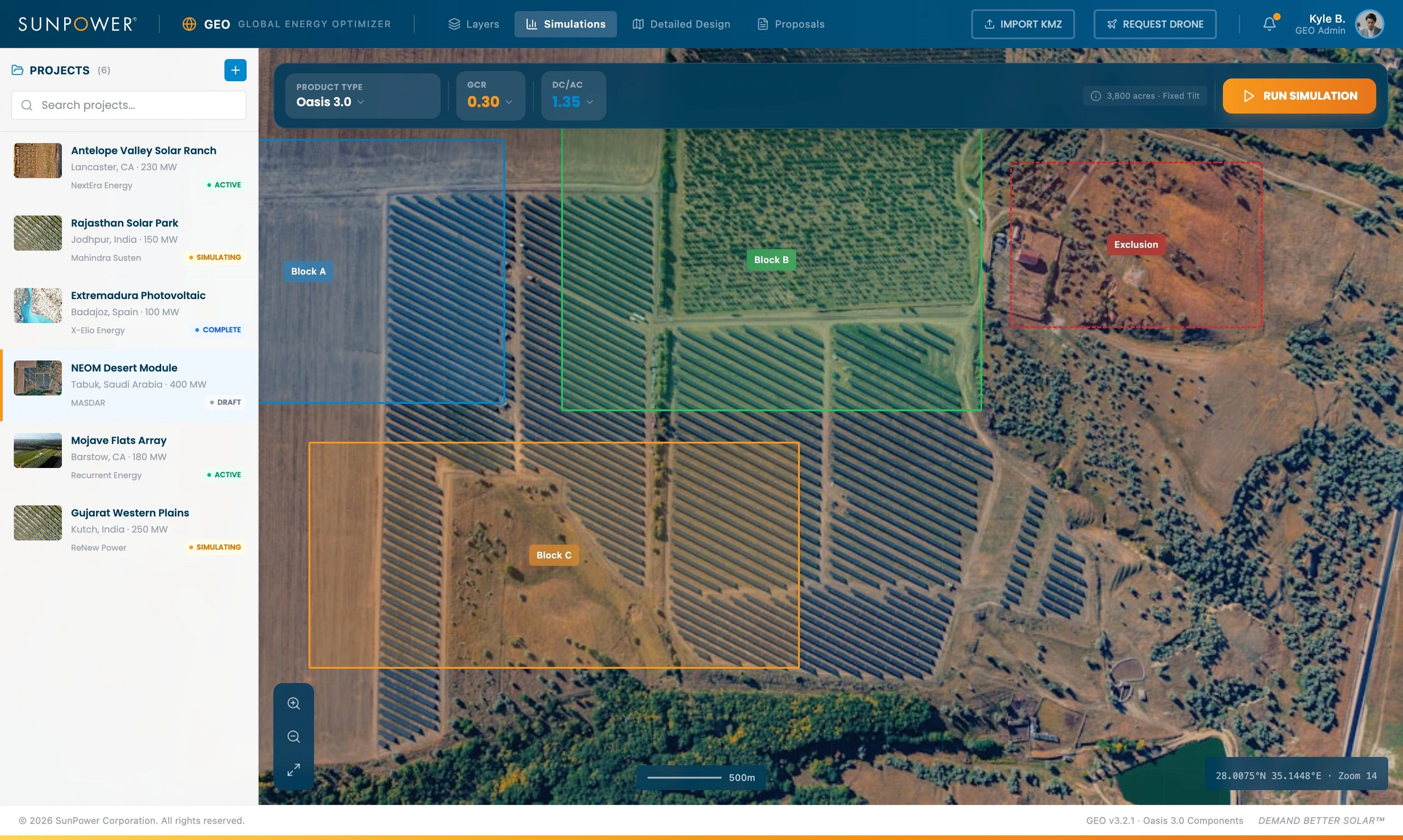
Task: Open the Layers tab
Action: point(474,24)
